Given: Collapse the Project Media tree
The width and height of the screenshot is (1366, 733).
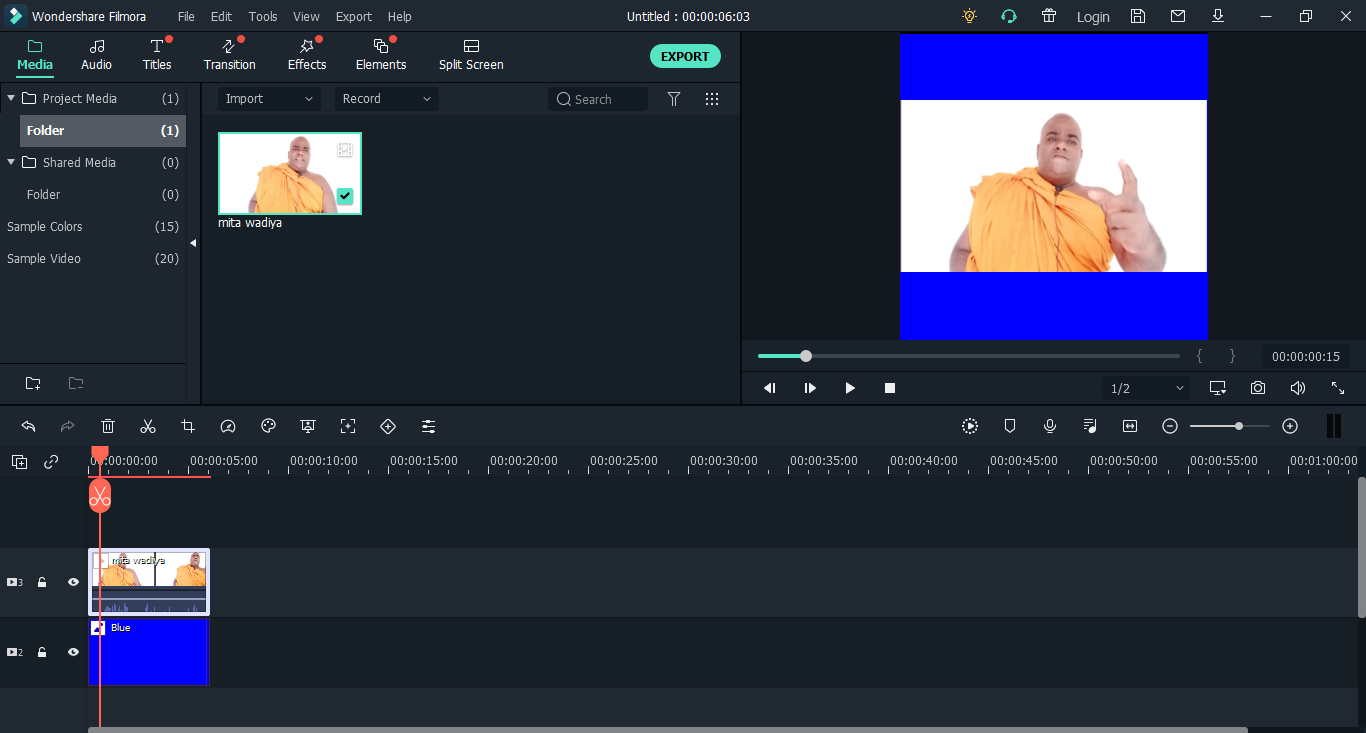Looking at the screenshot, I should point(11,98).
